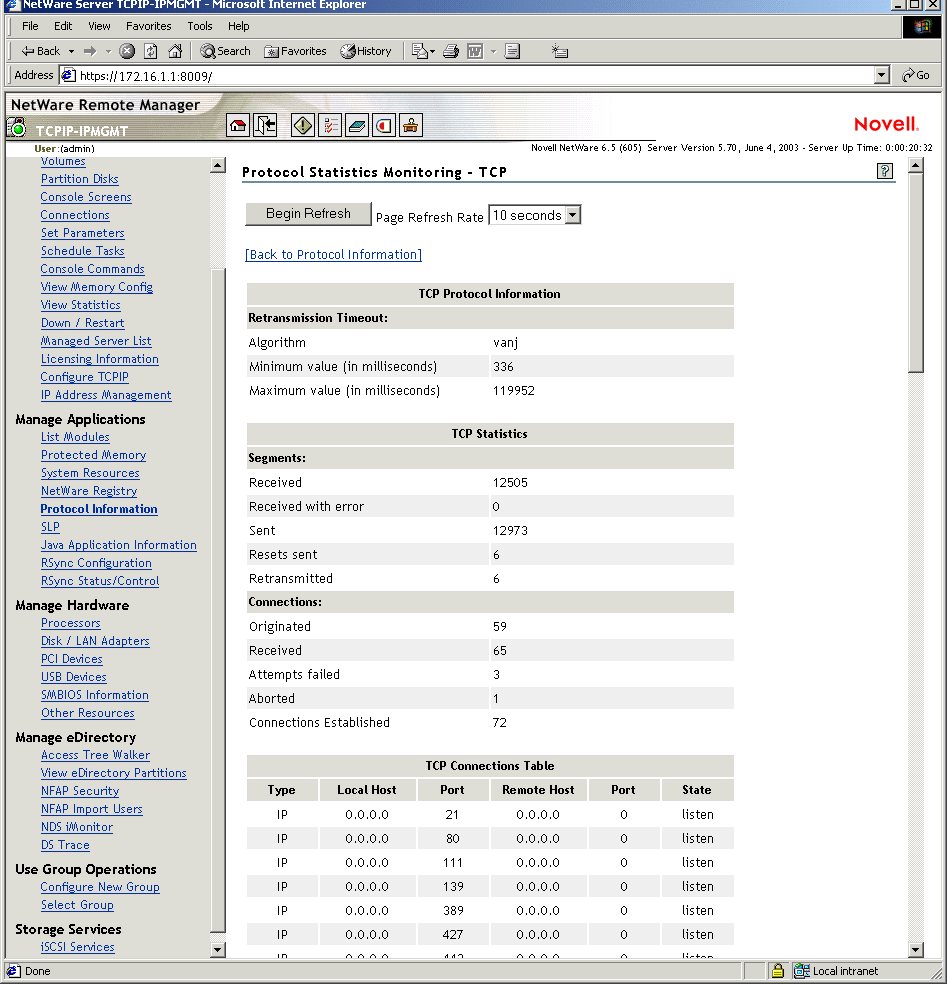This screenshot has height=984, width=947.
Task: Click the main page vertical scrollbar down arrow
Action: coord(915,949)
